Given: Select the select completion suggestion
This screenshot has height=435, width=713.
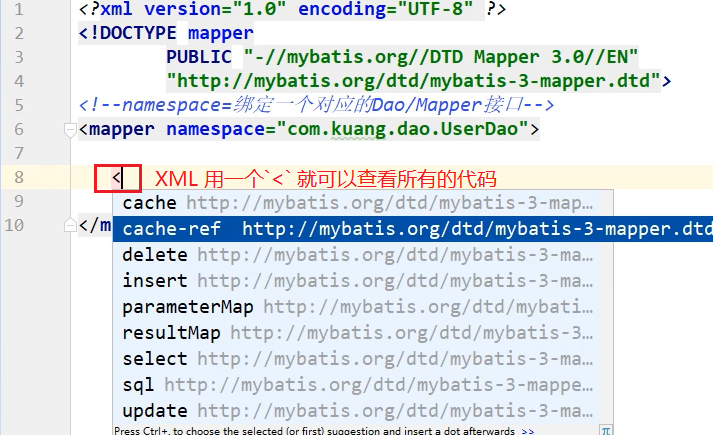Looking at the screenshot, I should (x=356, y=359).
